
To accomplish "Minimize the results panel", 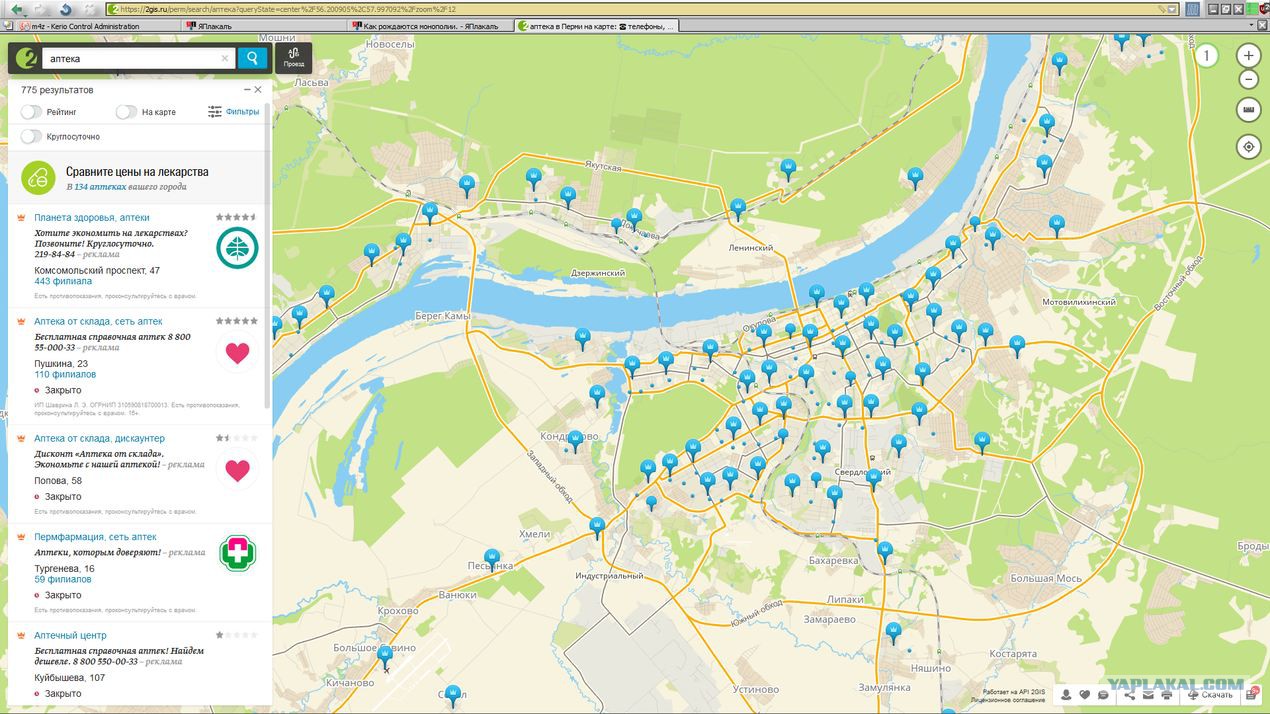I will point(247,90).
